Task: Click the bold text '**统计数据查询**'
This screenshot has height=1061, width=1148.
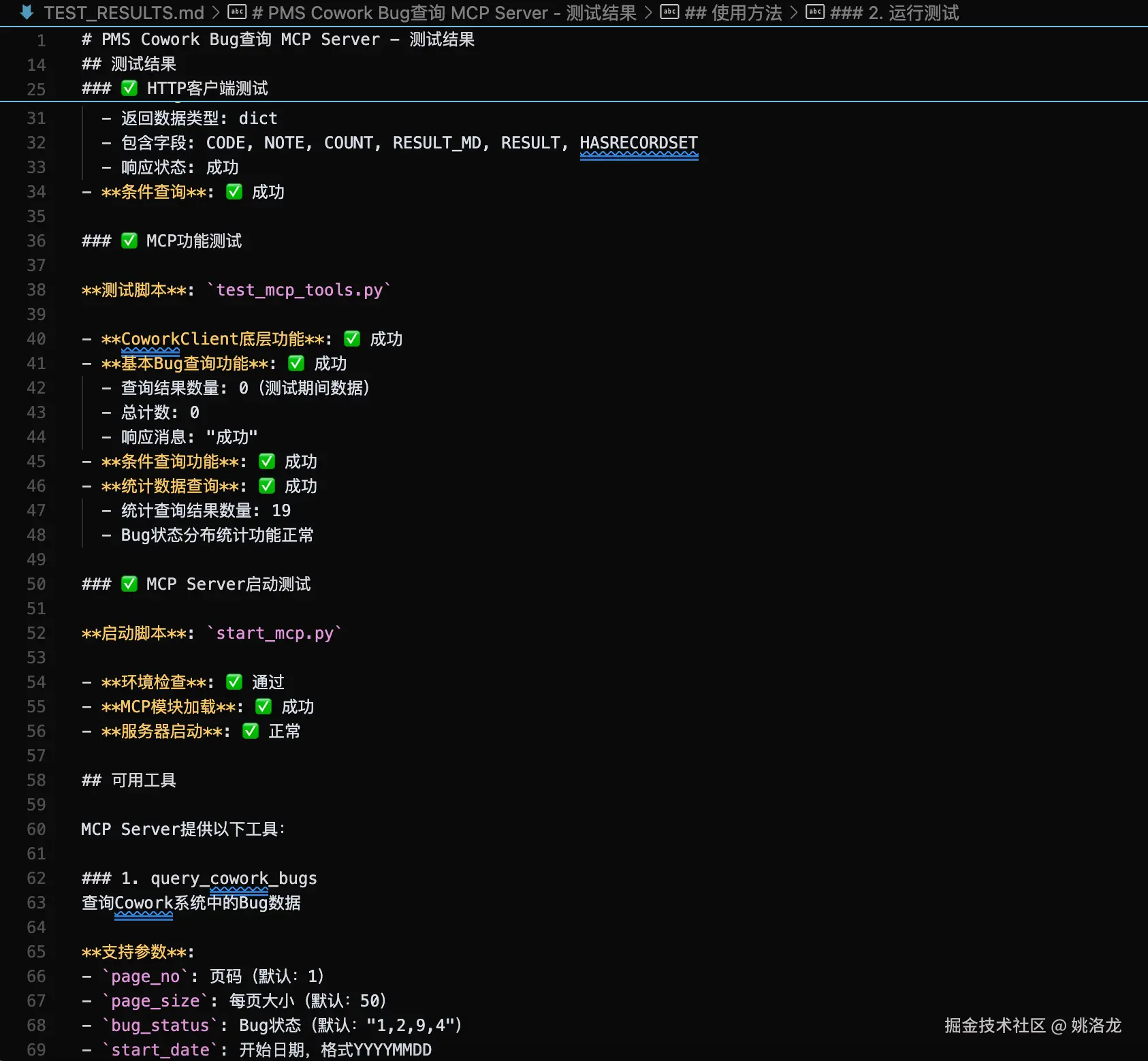Action: [x=170, y=486]
